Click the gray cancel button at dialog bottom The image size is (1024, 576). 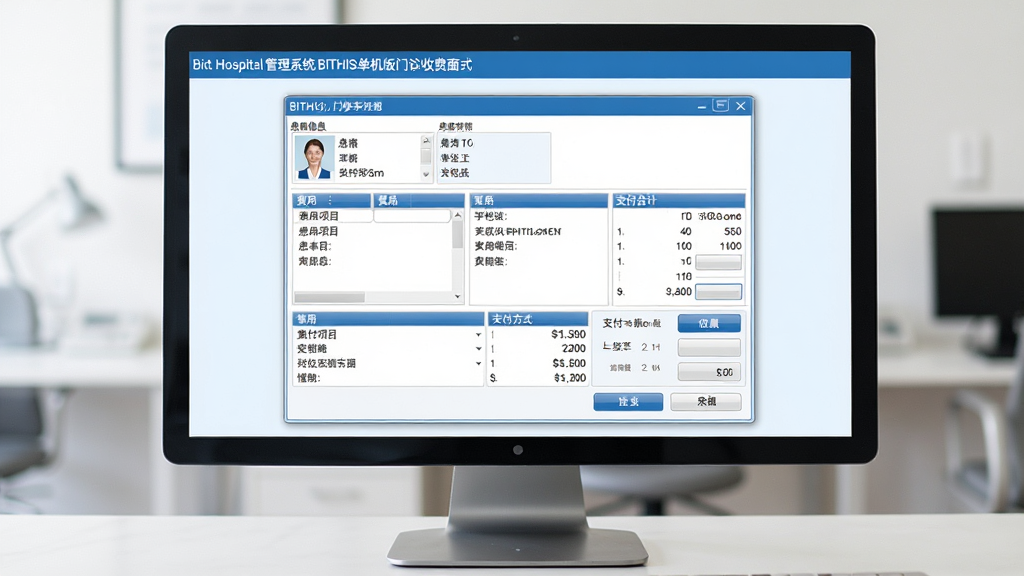(x=706, y=402)
